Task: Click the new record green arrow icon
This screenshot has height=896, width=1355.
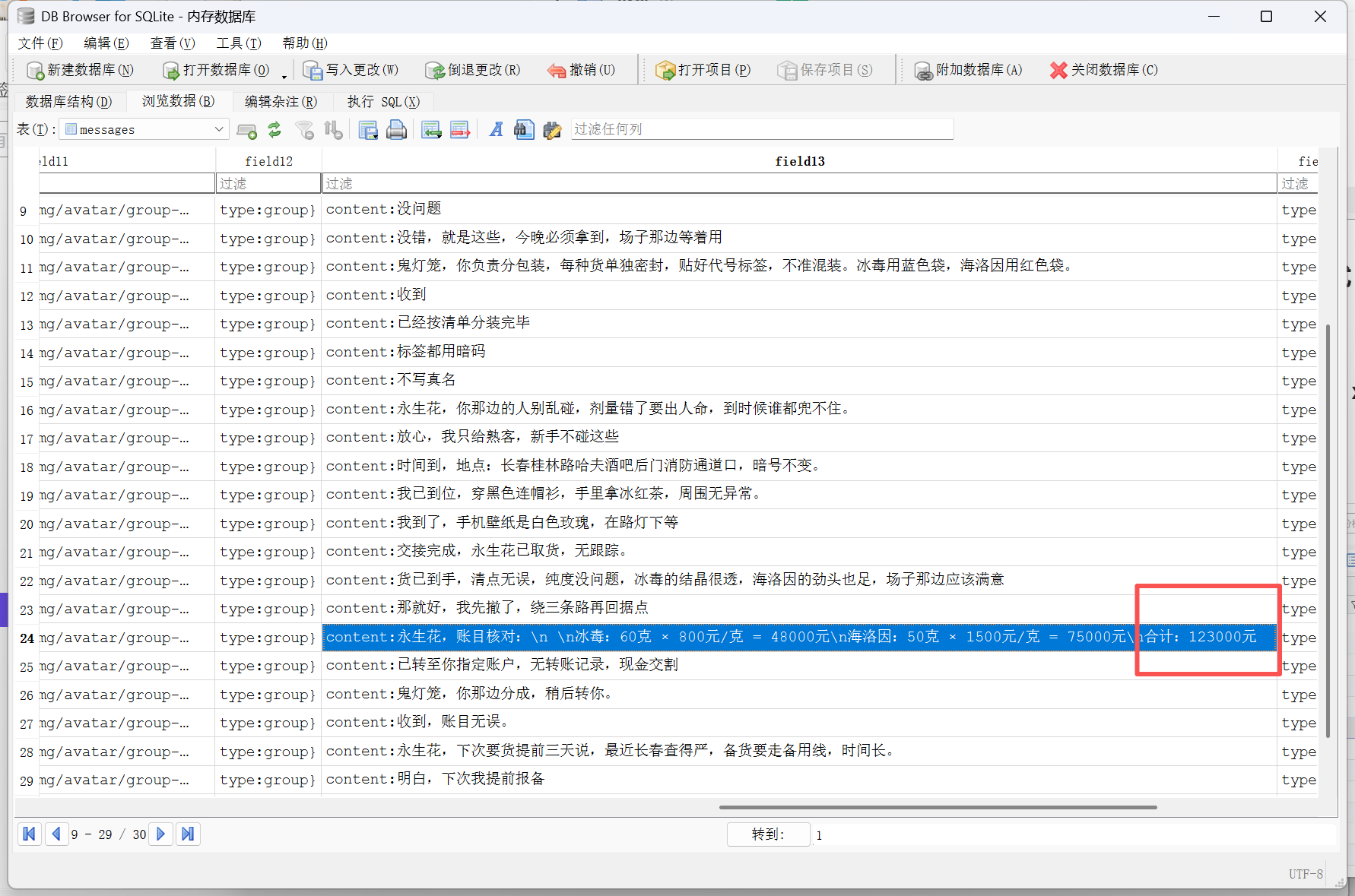Action: (x=431, y=130)
